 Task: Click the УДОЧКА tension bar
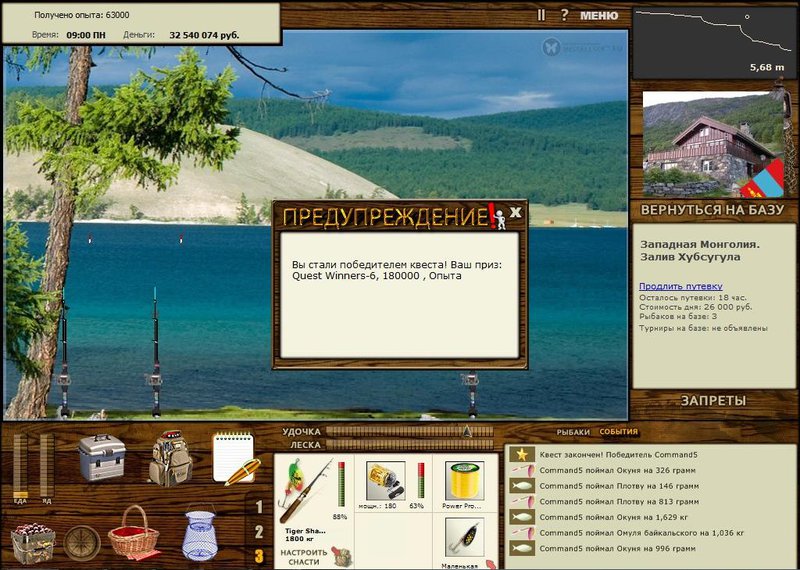pyautogui.click(x=410, y=432)
